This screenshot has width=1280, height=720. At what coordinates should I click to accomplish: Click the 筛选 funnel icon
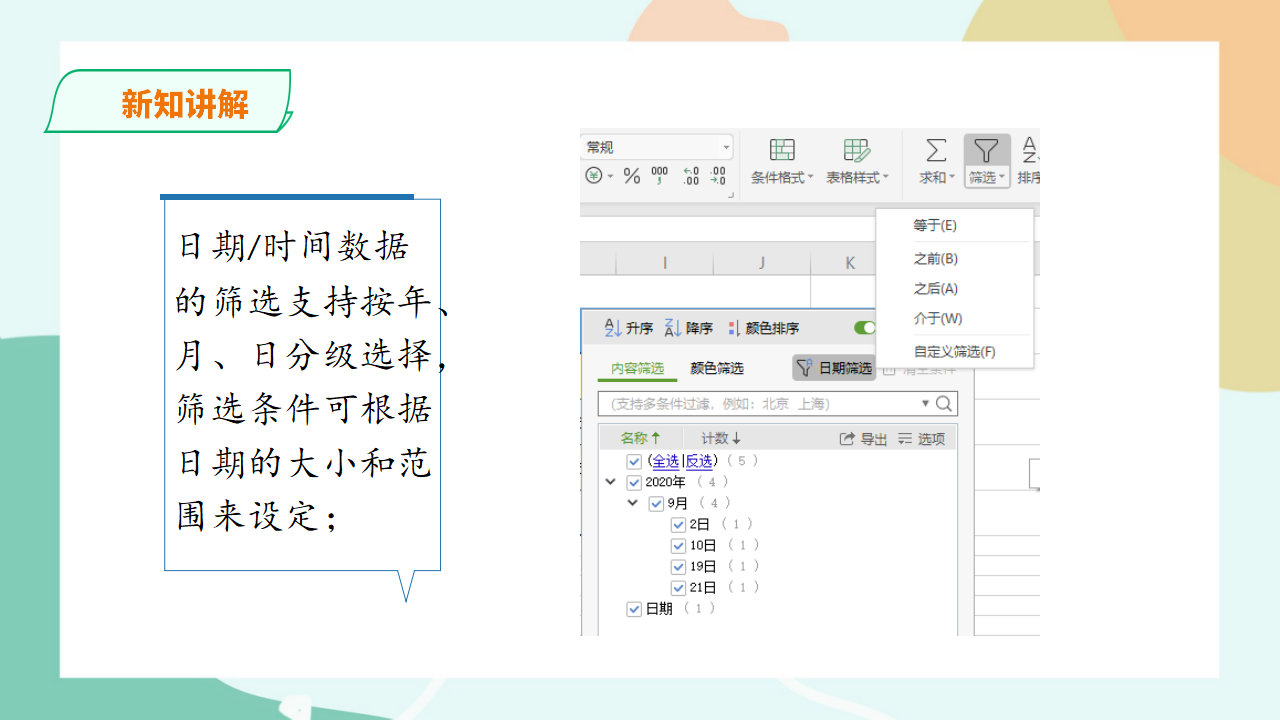pyautogui.click(x=987, y=150)
